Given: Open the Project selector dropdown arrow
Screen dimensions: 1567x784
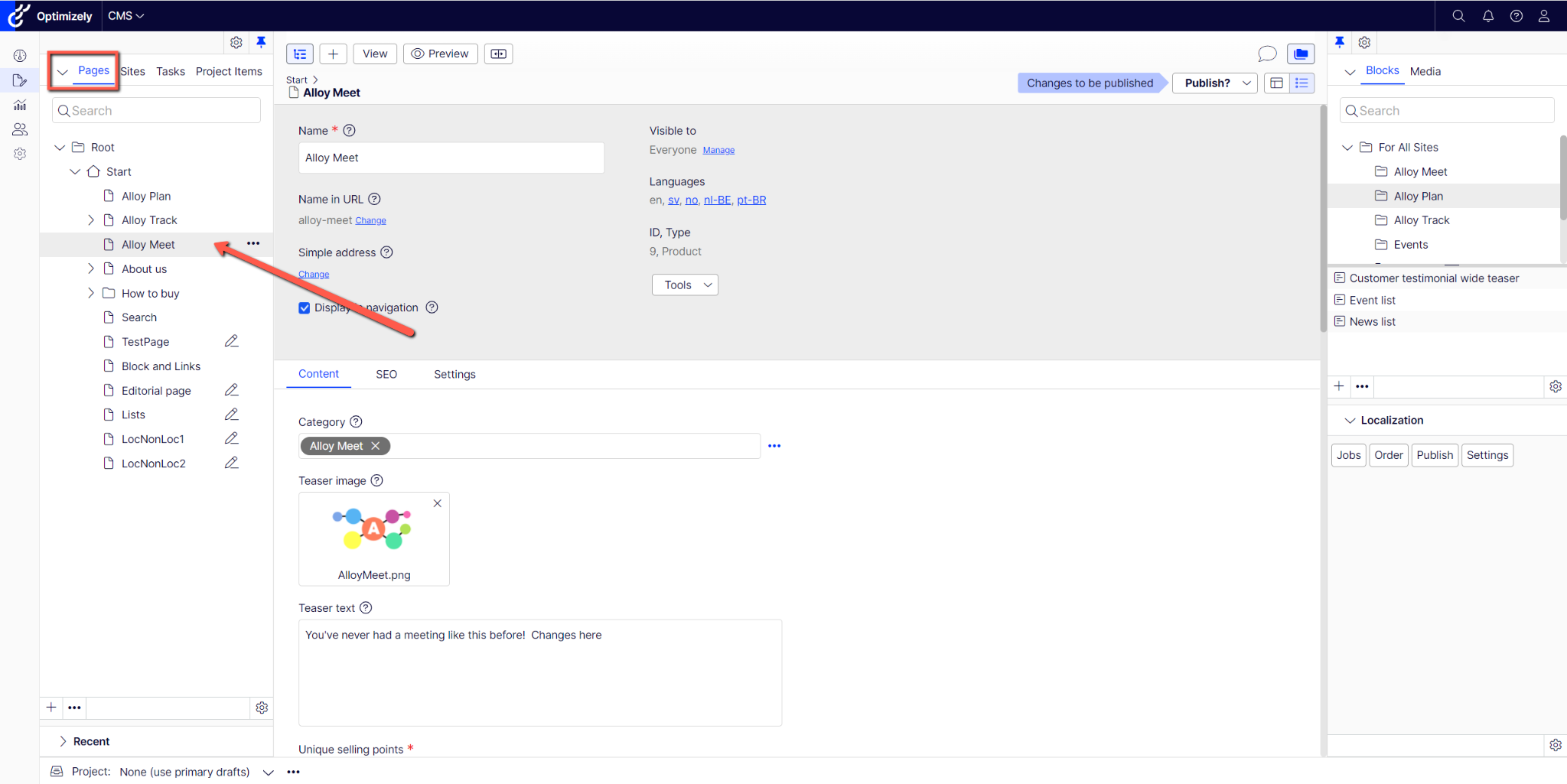Looking at the screenshot, I should pos(268,773).
